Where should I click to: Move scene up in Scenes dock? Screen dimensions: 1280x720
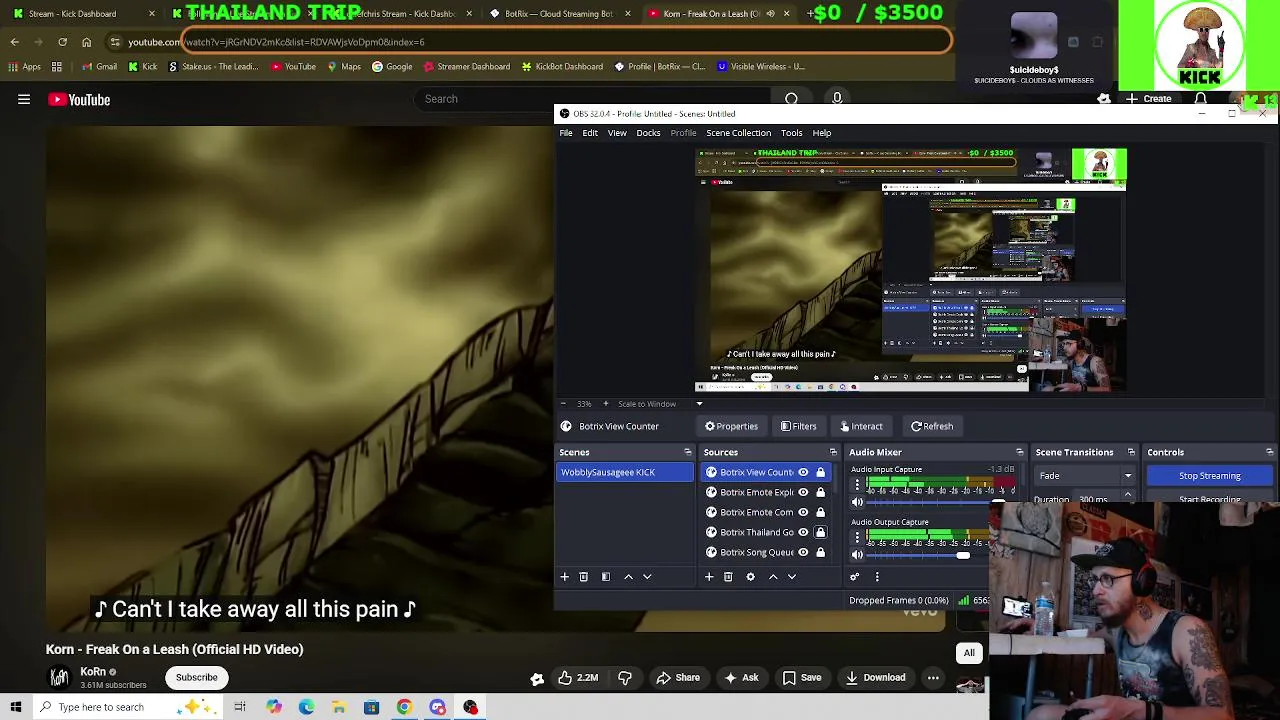point(628,577)
